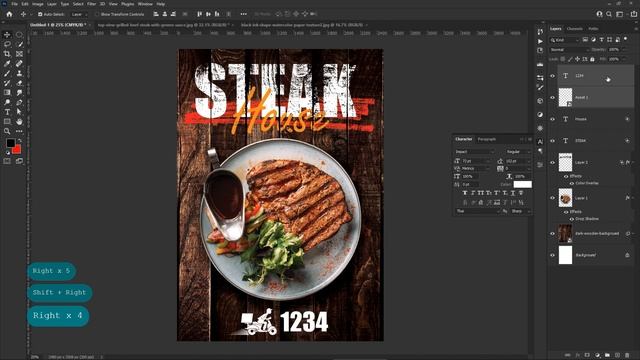Select the Clone Stamp tool
The width and height of the screenshot is (640, 360).
point(19,73)
